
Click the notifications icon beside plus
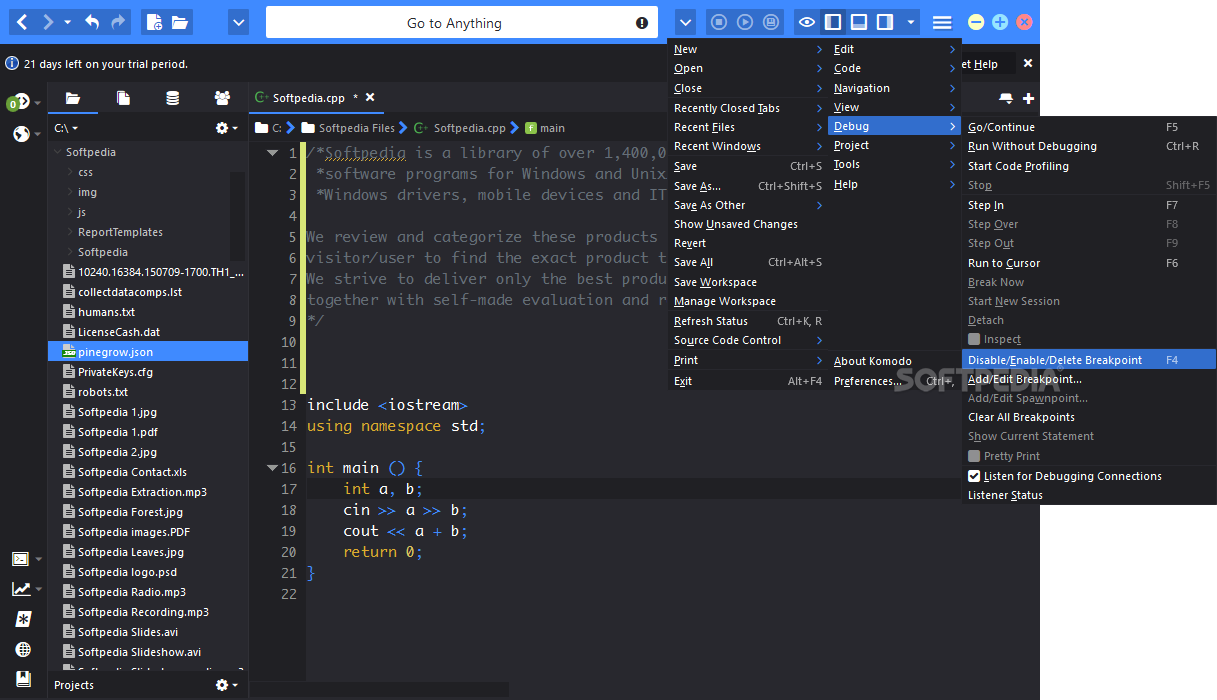coord(1006,98)
